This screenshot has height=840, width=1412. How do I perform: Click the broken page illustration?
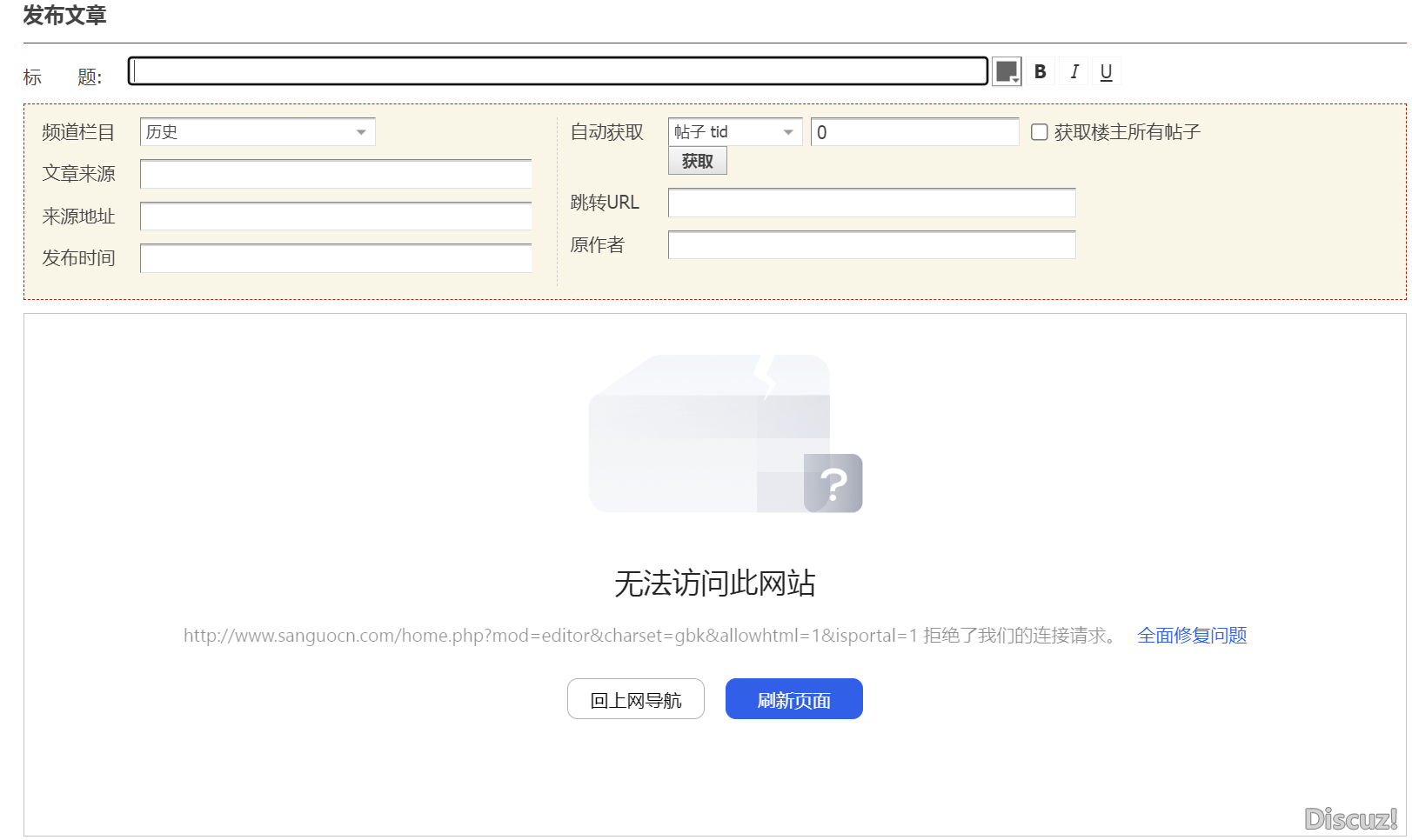coord(725,434)
